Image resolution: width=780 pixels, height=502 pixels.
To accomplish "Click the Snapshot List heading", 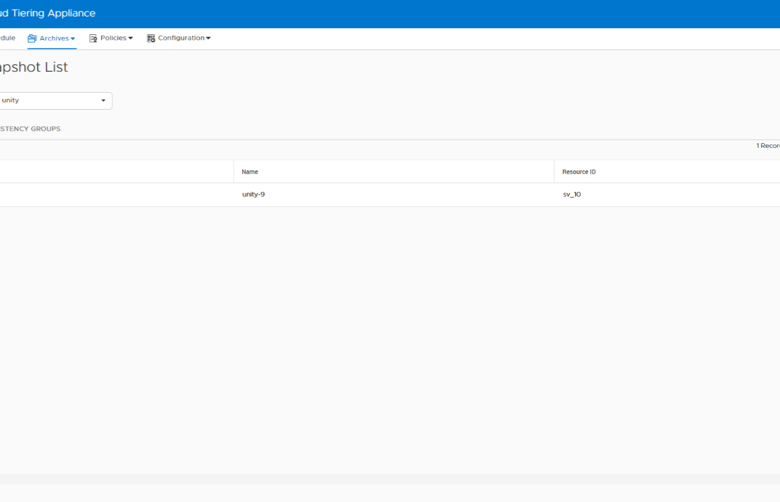I will [34, 67].
